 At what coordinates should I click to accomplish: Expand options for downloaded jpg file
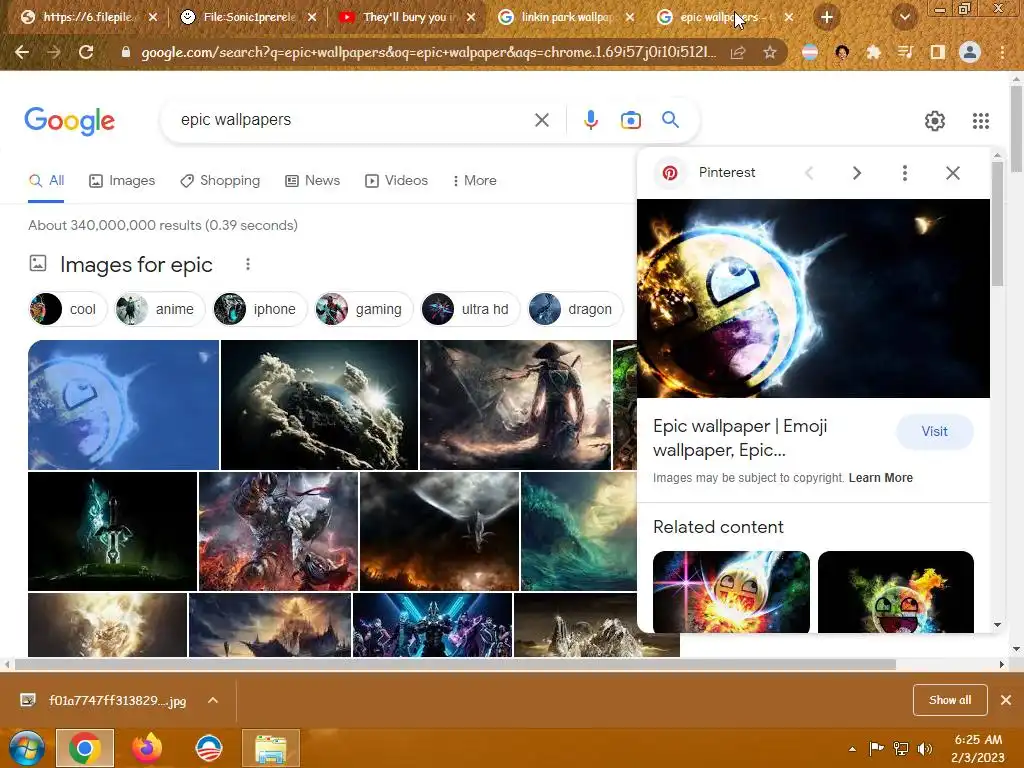[212, 700]
